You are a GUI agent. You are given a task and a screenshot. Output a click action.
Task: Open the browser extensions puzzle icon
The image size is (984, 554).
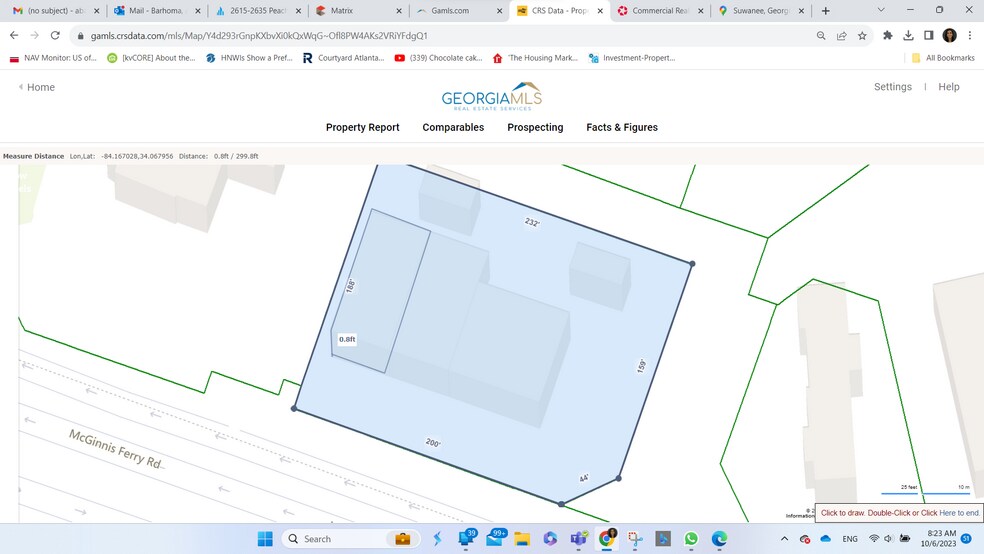(x=887, y=35)
